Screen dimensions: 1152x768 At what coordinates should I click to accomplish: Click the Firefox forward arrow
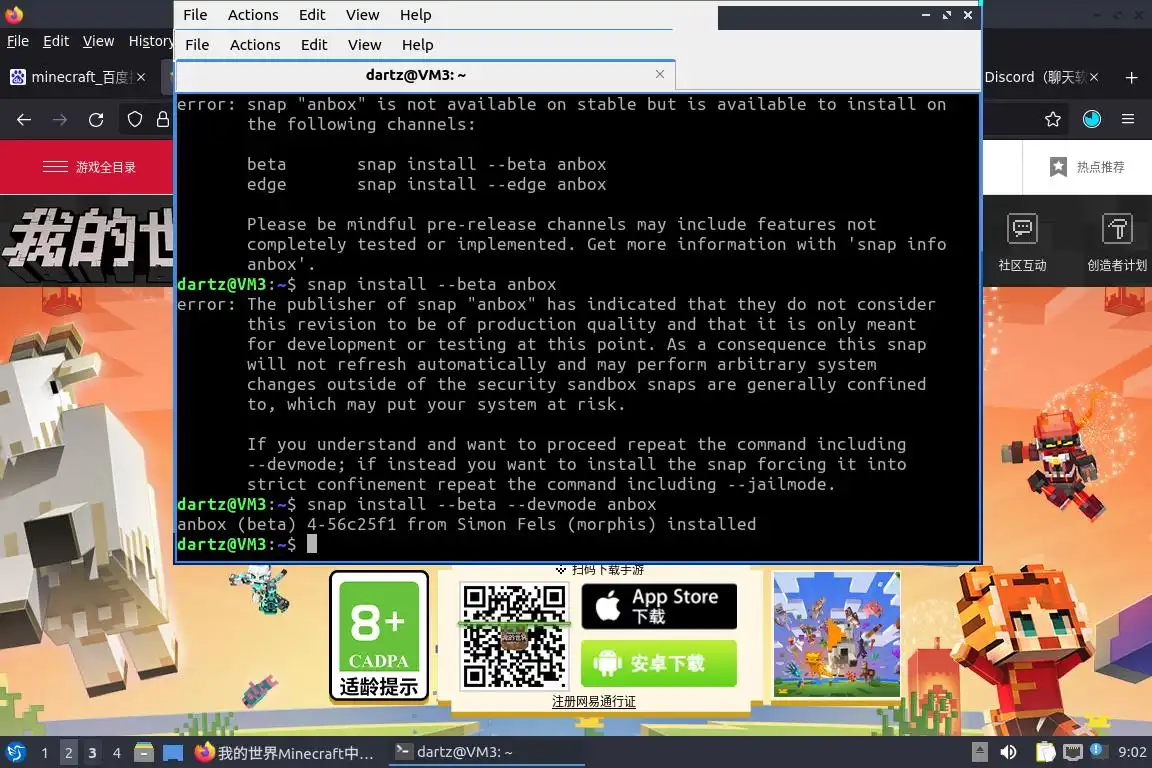tap(60, 120)
